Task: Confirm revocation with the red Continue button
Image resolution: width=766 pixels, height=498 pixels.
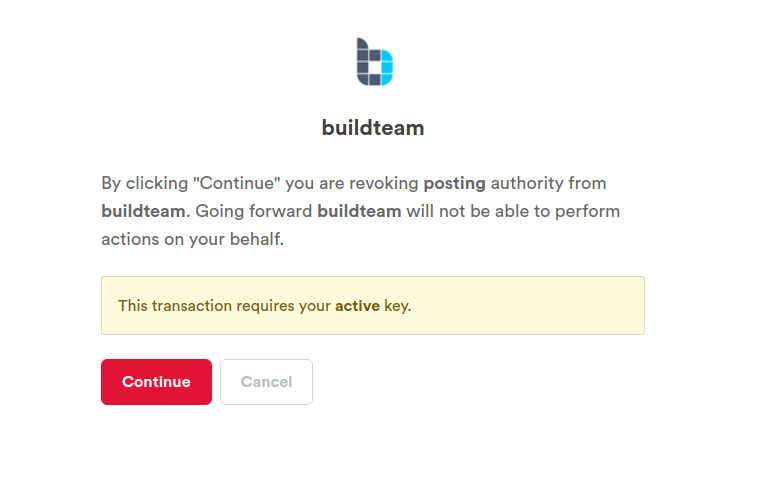Action: 156,382
